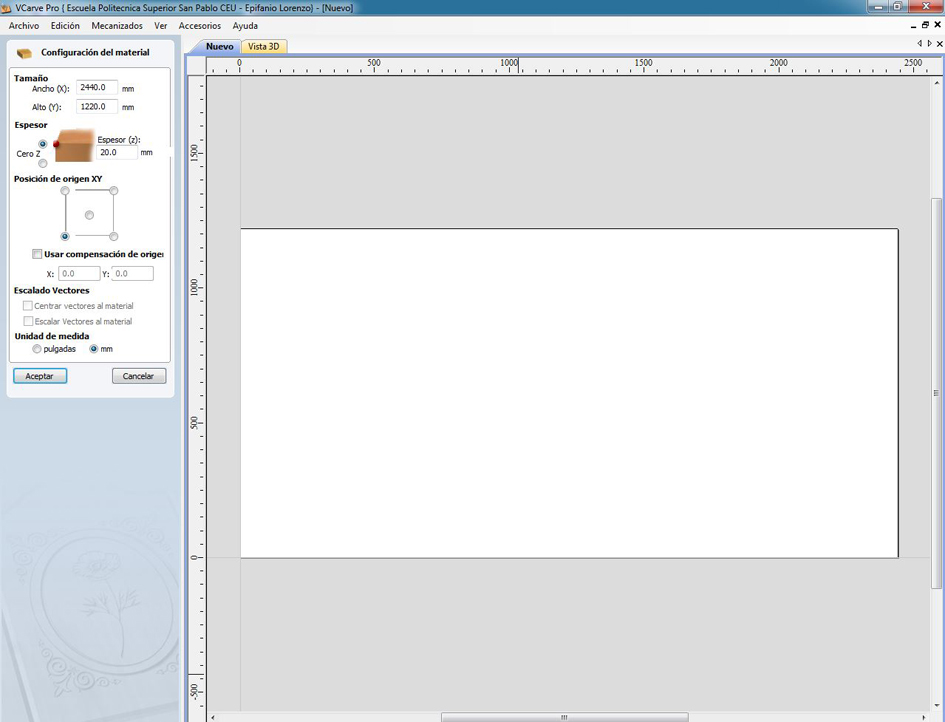Click the material thickness preview image
This screenshot has height=722, width=945.
[74, 145]
